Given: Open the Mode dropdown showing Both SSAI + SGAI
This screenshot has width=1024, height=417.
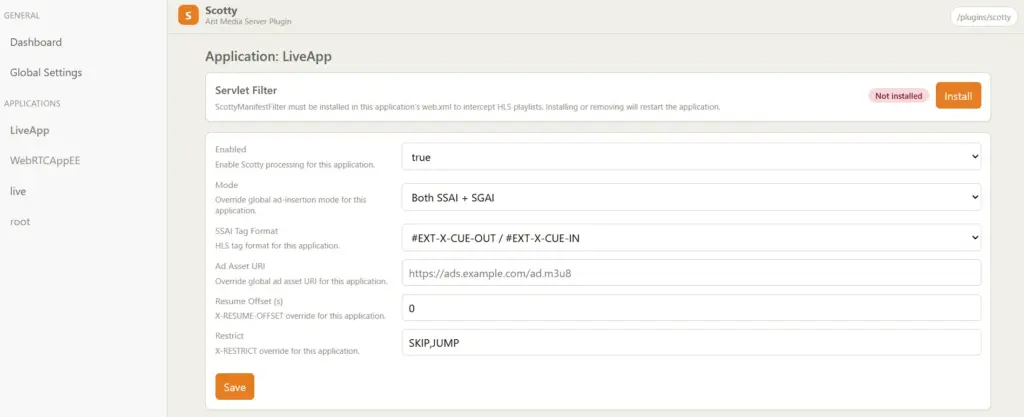Looking at the screenshot, I should click(691, 197).
